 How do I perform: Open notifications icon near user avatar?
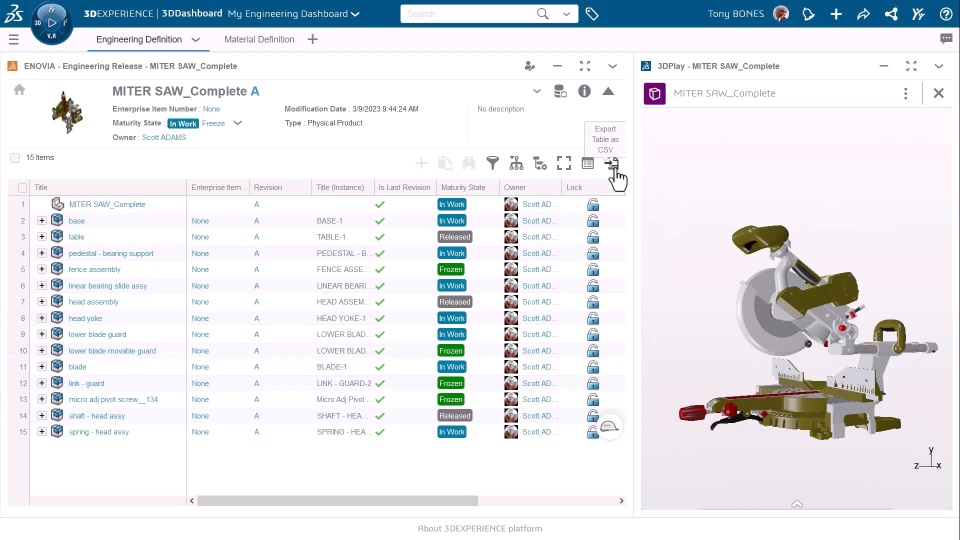click(808, 13)
